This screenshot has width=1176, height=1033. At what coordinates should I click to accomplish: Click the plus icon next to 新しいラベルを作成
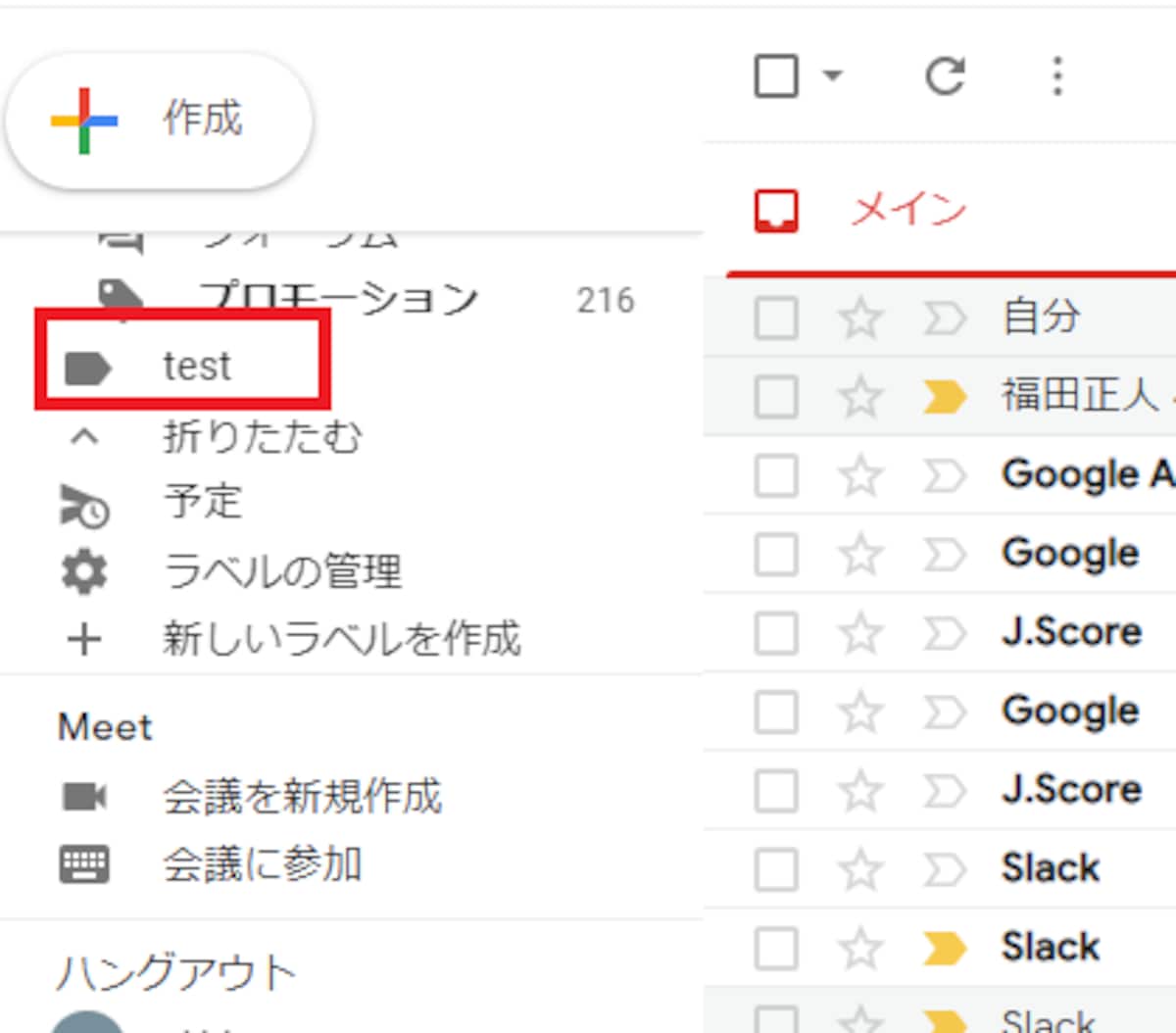coord(84,640)
